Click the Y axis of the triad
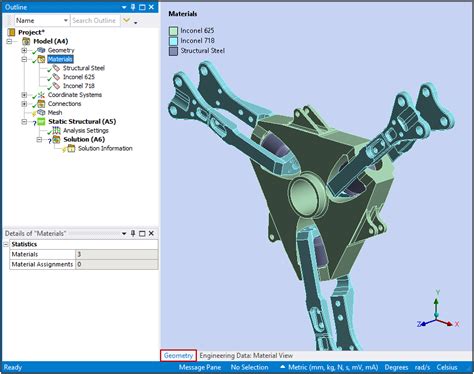 click(436, 305)
